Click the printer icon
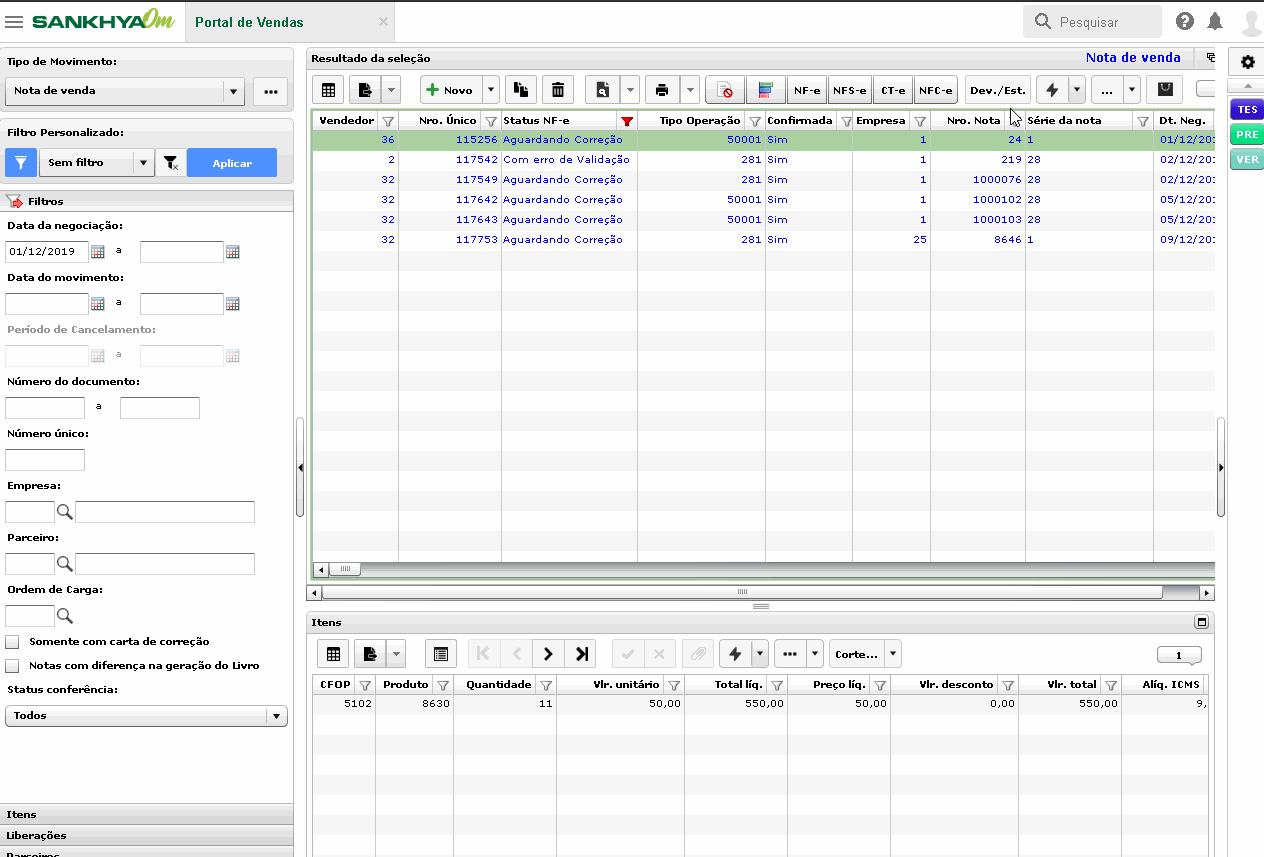This screenshot has width=1264, height=857. (x=662, y=90)
